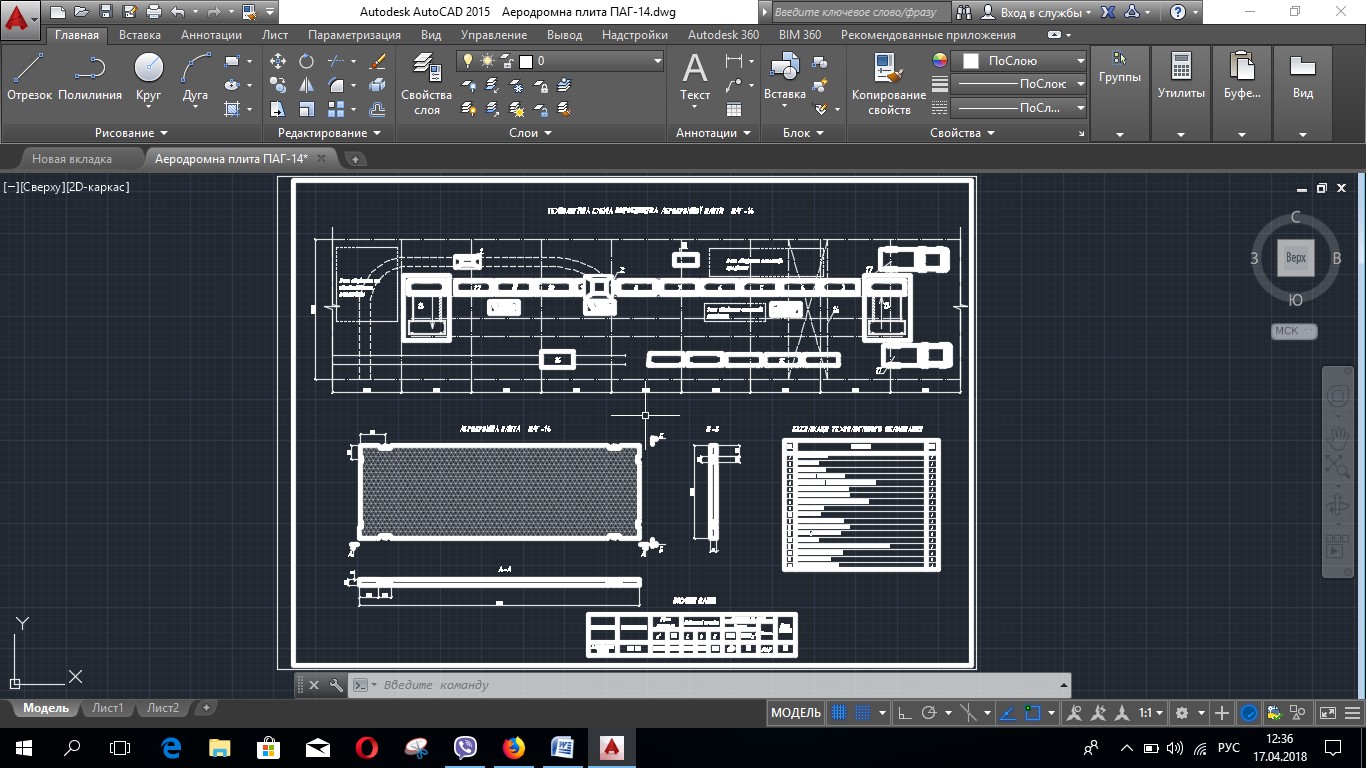Click the Текст text tool
The image size is (1366, 768).
point(695,77)
